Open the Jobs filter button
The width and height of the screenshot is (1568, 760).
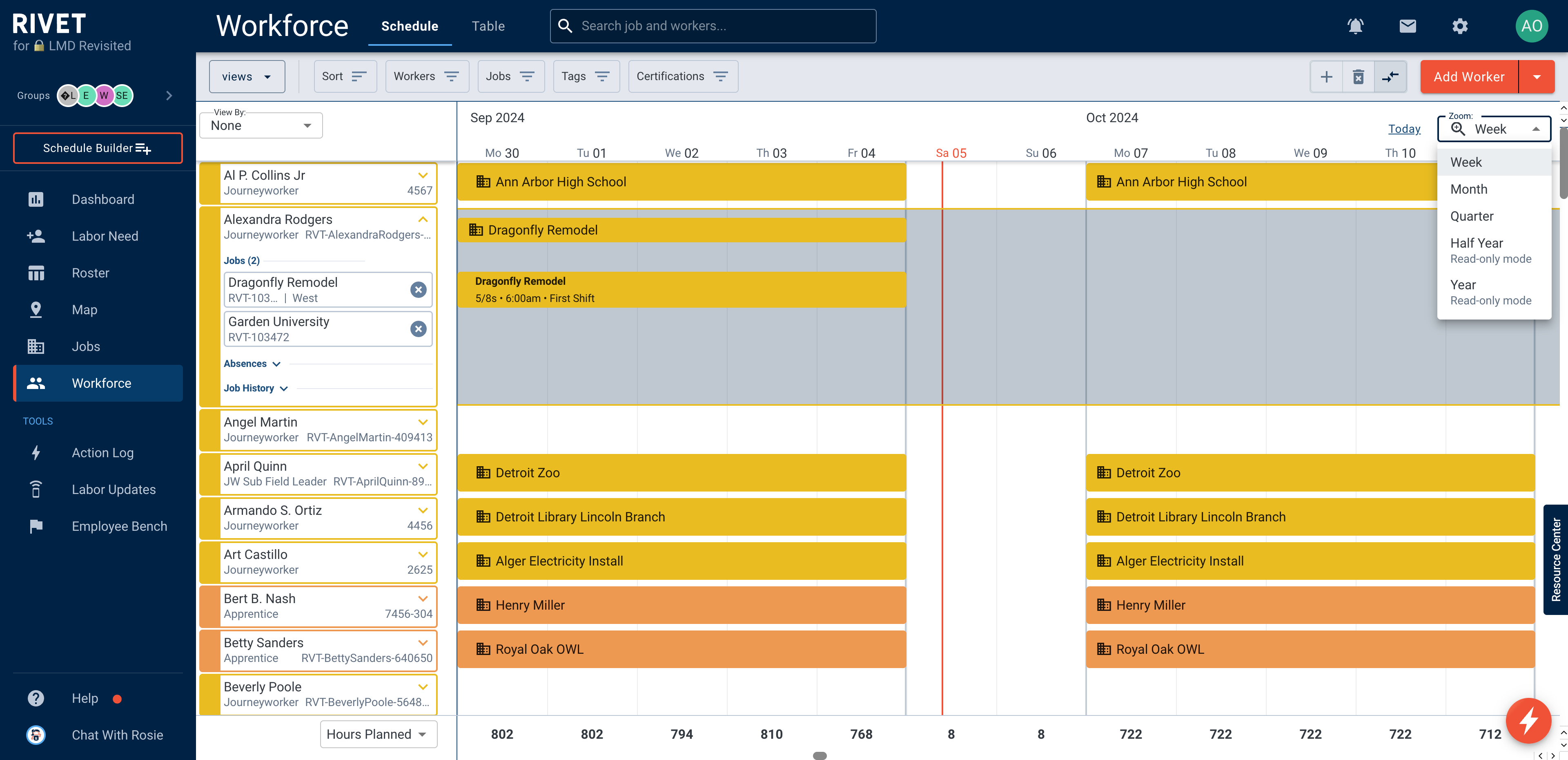click(x=511, y=77)
